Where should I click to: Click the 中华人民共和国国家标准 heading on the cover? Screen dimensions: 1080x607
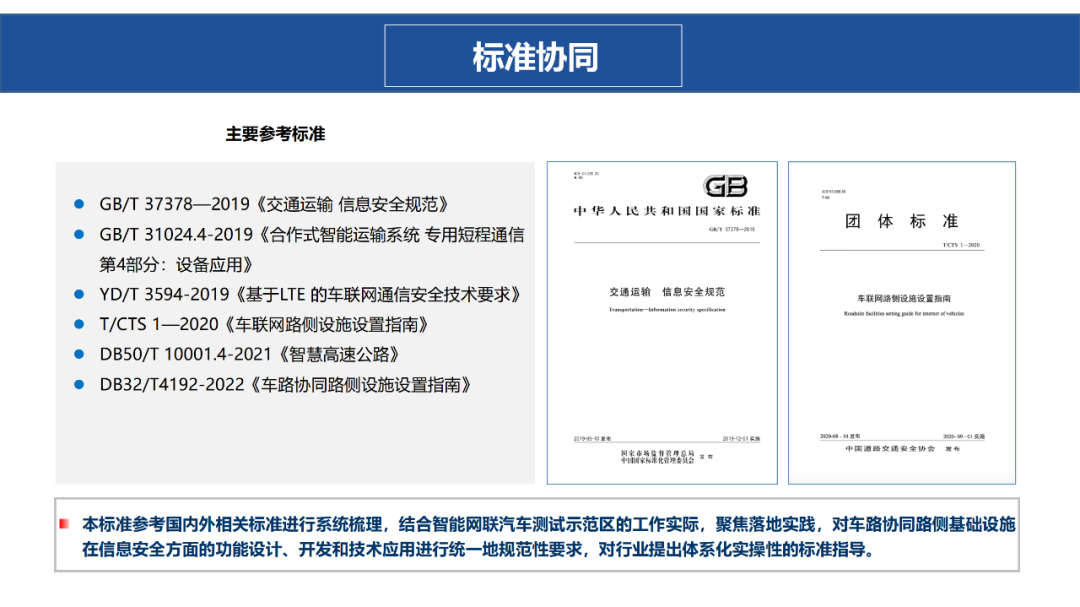[666, 211]
